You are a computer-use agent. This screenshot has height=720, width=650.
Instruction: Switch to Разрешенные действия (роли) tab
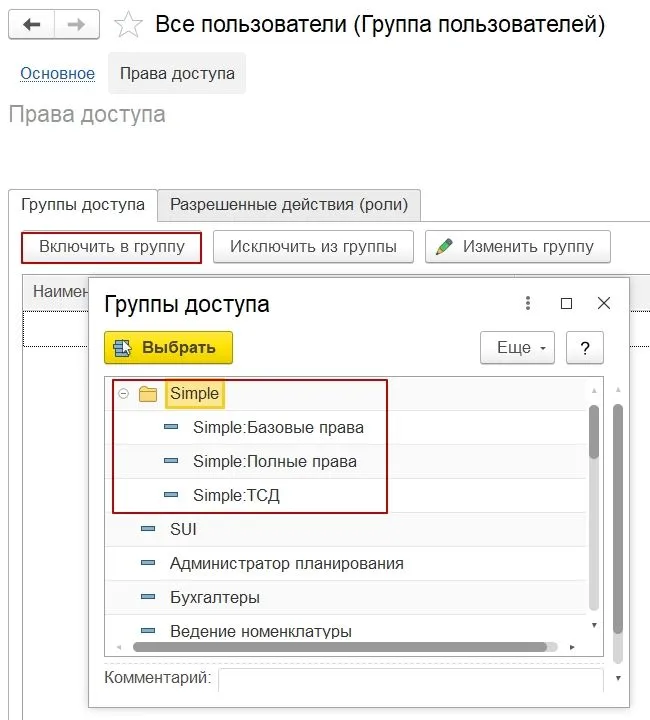point(288,205)
